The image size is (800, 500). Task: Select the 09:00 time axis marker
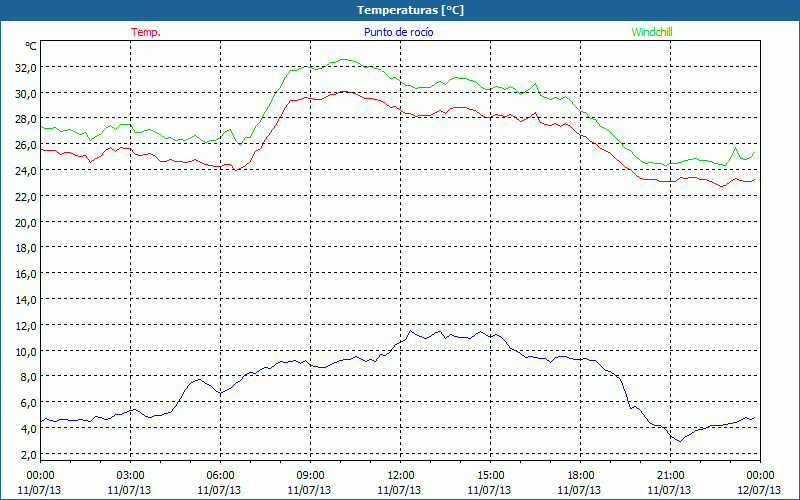tap(310, 475)
